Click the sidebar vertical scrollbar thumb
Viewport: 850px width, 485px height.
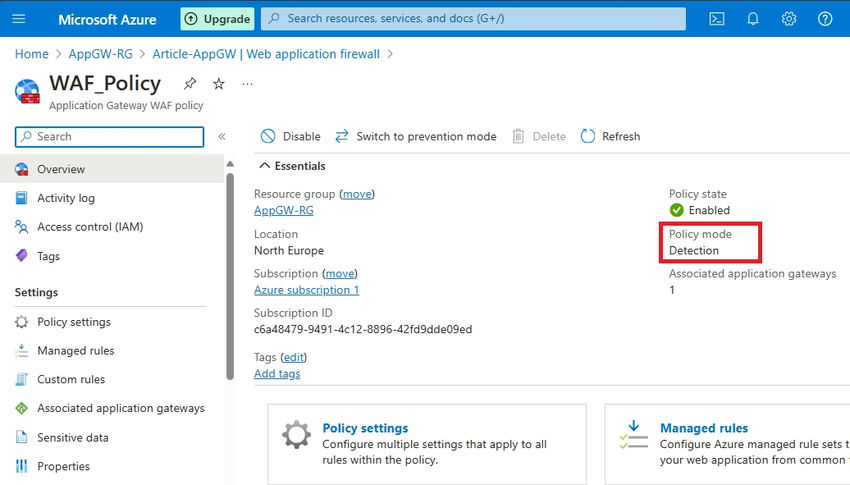coord(230,276)
